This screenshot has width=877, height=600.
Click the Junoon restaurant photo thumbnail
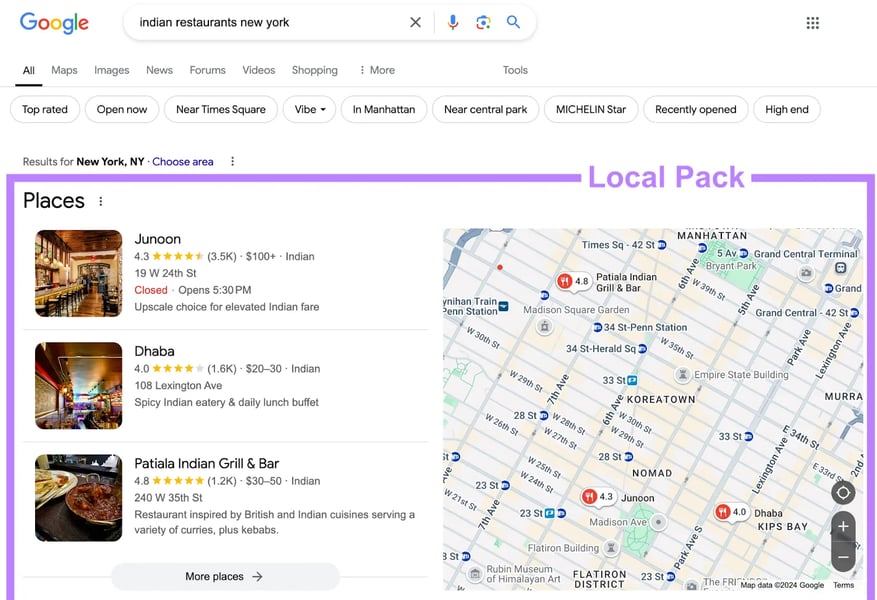pos(78,273)
